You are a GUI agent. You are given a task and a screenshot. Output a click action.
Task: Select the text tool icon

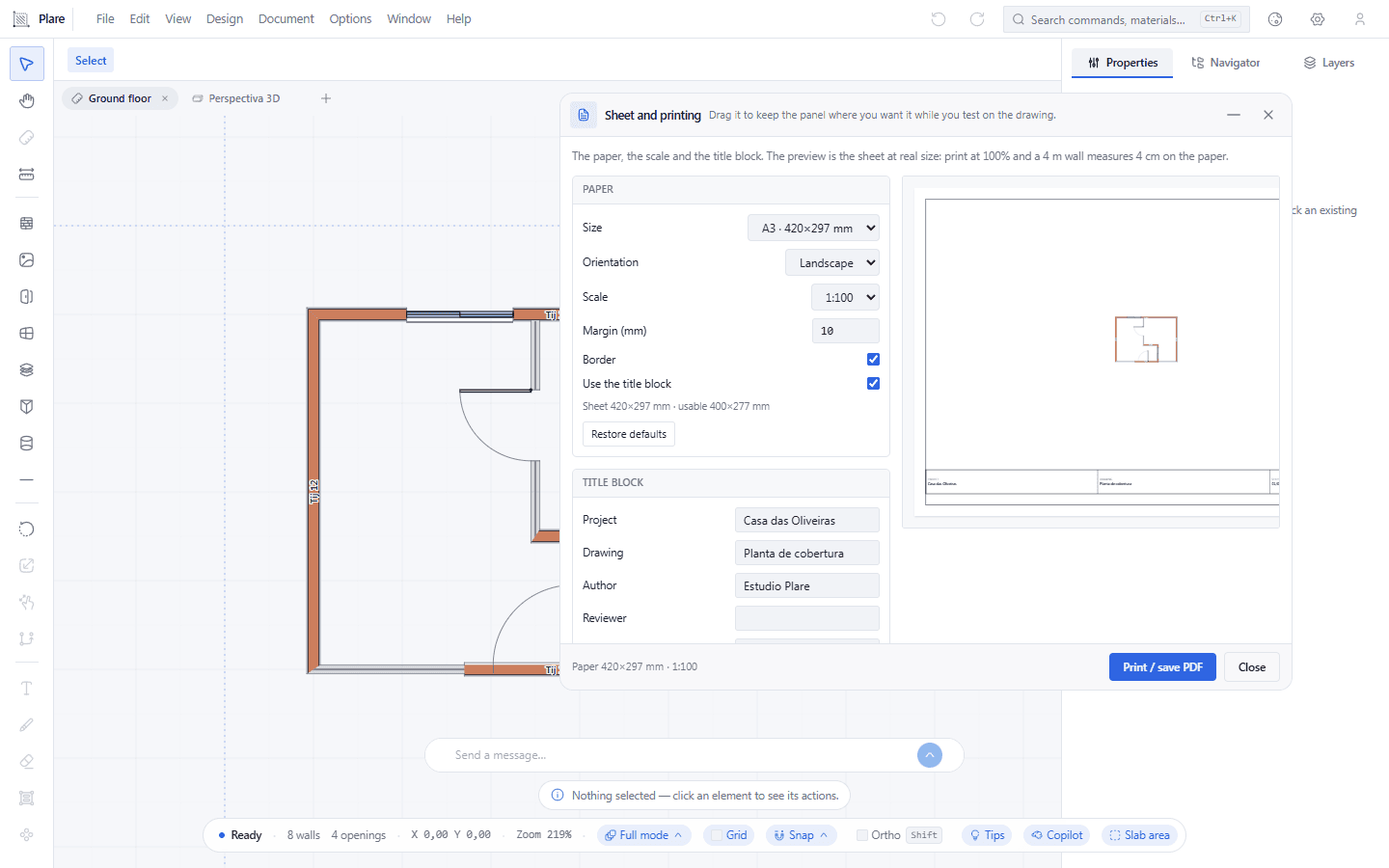[27, 688]
